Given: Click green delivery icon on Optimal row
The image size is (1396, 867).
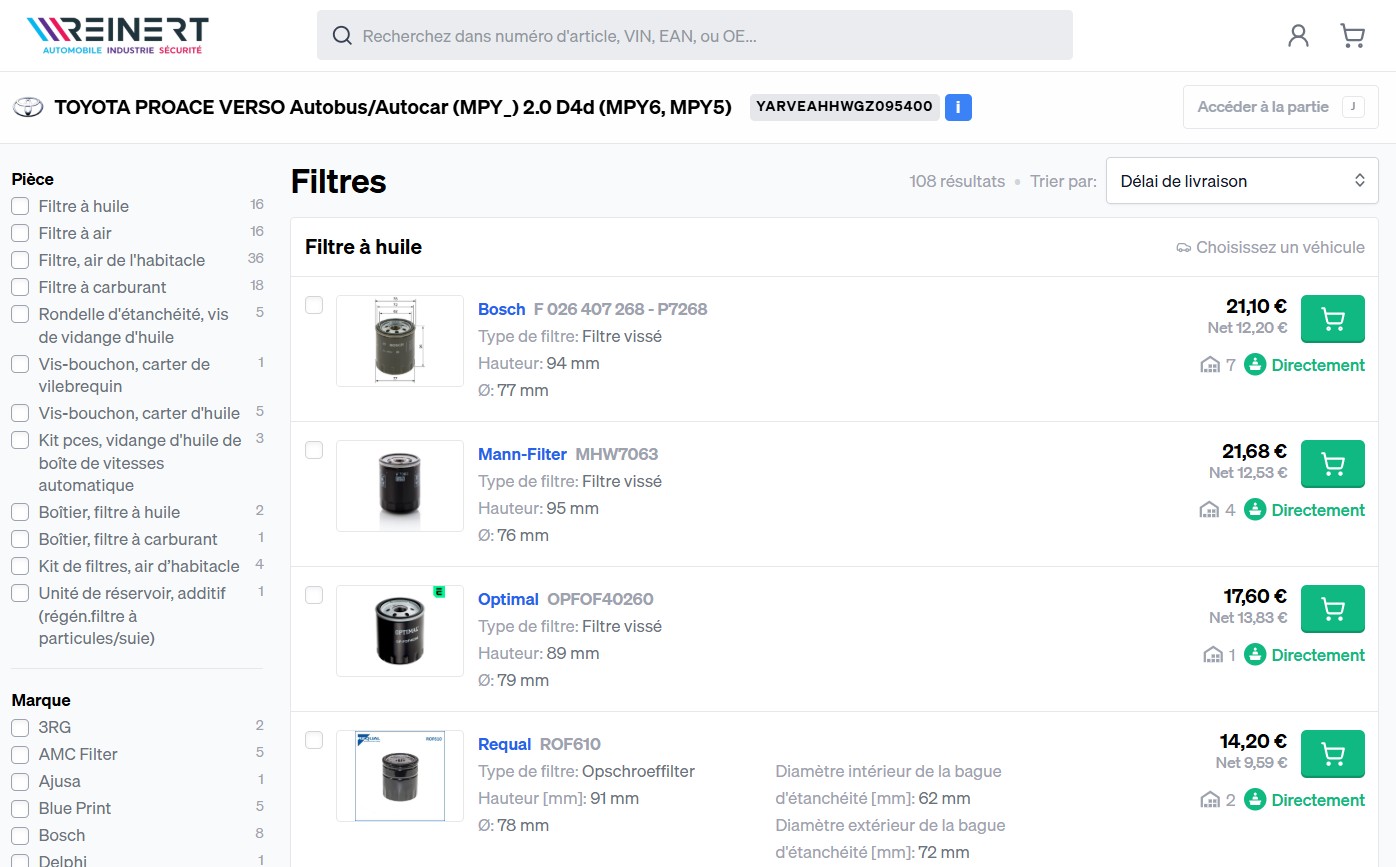Looking at the screenshot, I should pyautogui.click(x=1255, y=655).
